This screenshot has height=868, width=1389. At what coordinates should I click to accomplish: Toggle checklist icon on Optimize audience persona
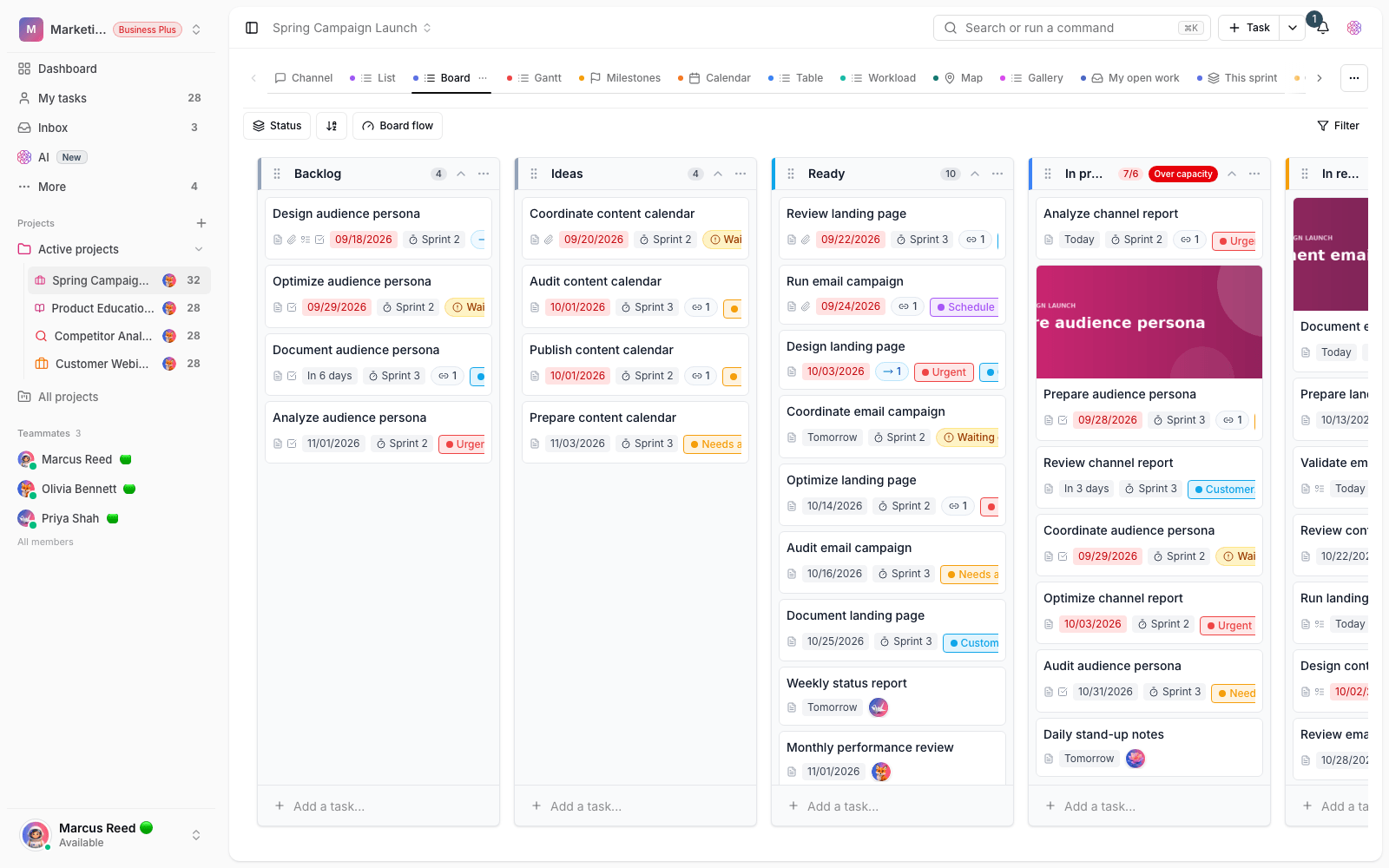(292, 307)
